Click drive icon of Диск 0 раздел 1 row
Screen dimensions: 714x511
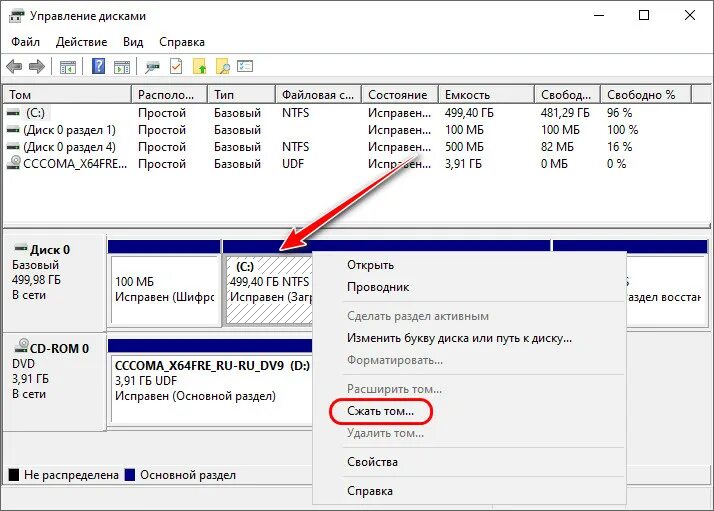point(14,130)
